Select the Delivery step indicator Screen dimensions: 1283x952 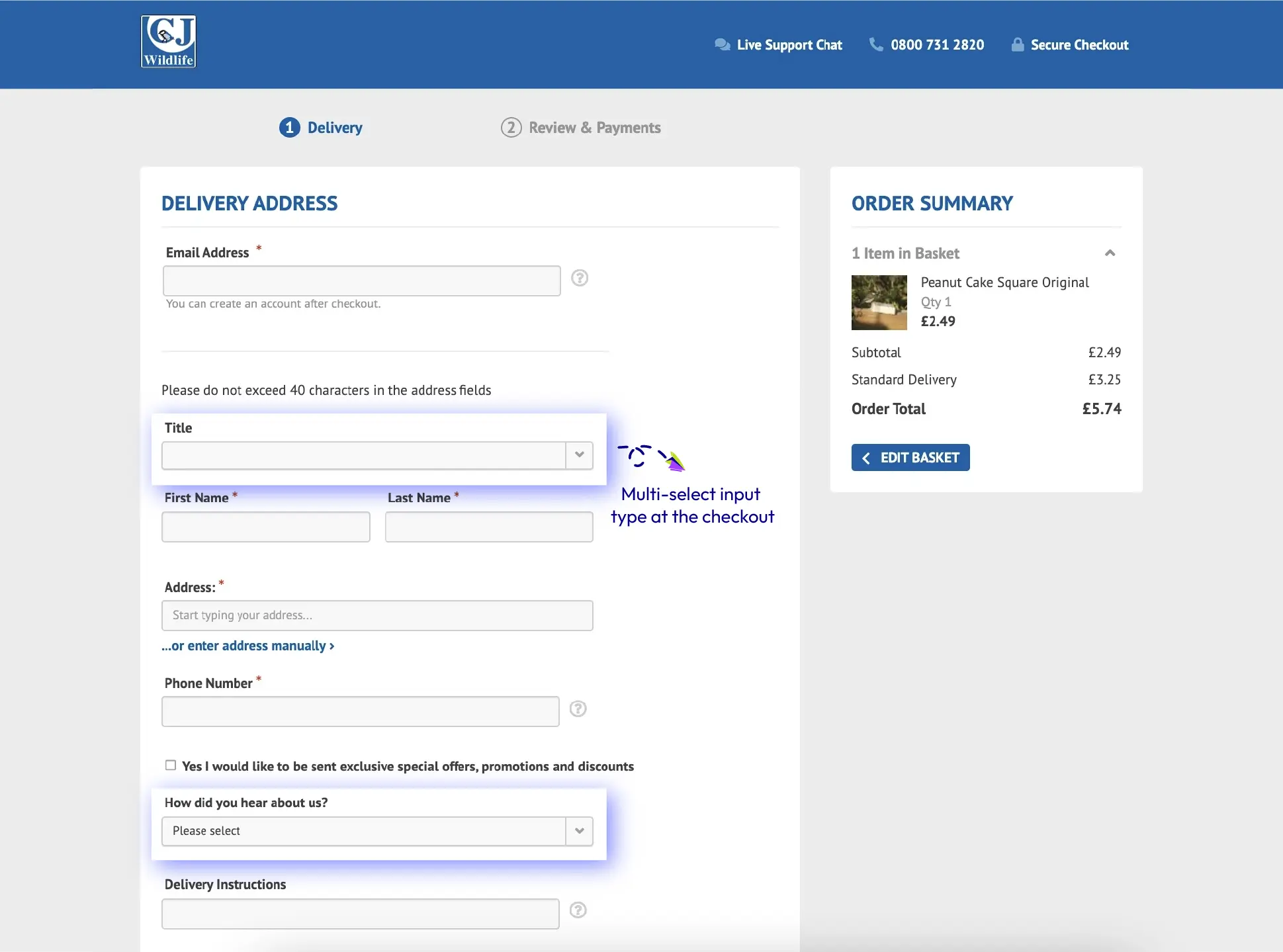tap(289, 127)
